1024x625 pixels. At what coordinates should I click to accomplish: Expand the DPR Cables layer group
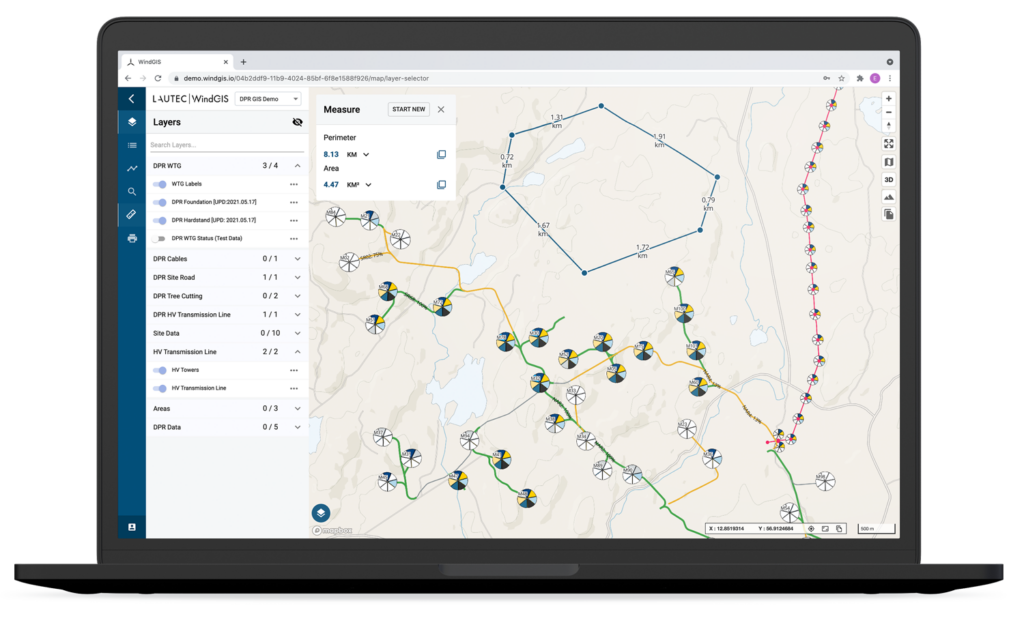[297, 259]
